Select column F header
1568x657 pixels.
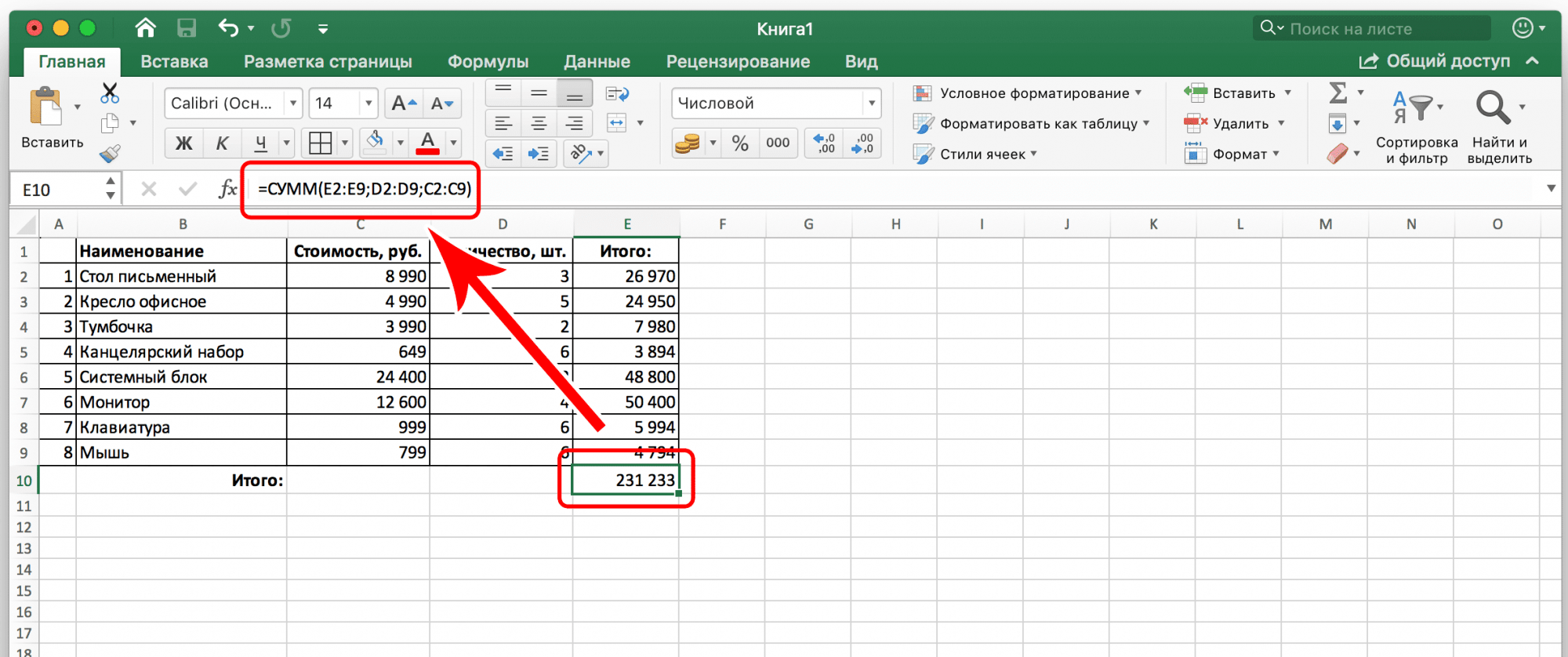722,224
